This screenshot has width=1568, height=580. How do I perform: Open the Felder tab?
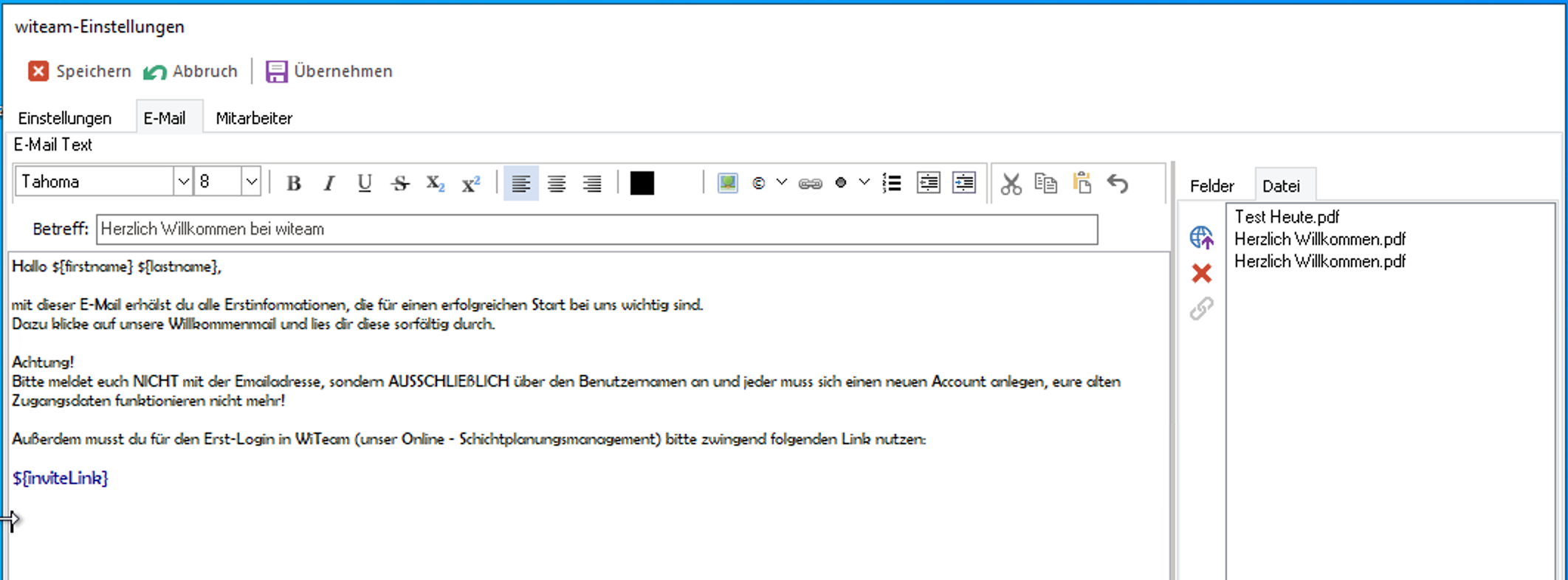point(1211,186)
